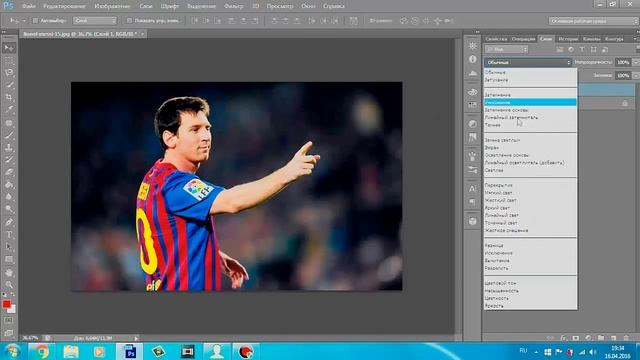Open Chrome from the taskbar
The image size is (640, 360).
pos(41,351)
